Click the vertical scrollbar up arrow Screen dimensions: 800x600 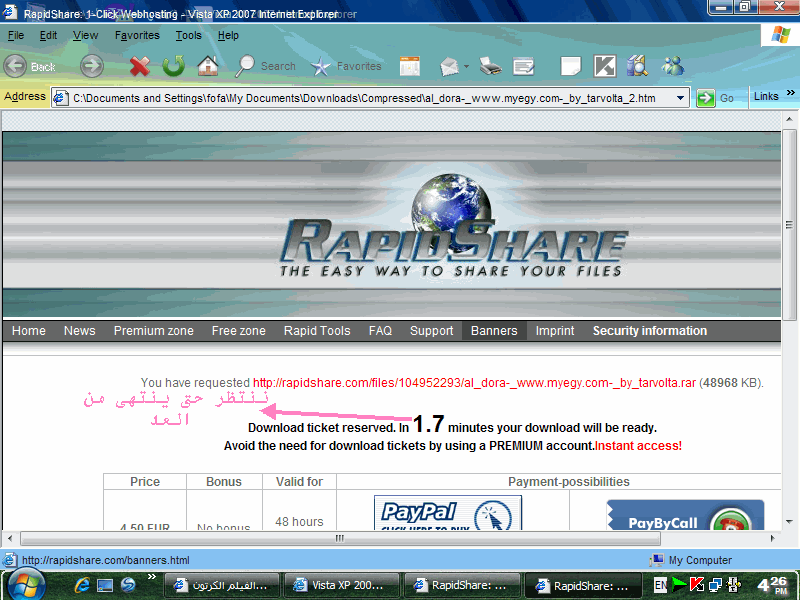coord(789,119)
